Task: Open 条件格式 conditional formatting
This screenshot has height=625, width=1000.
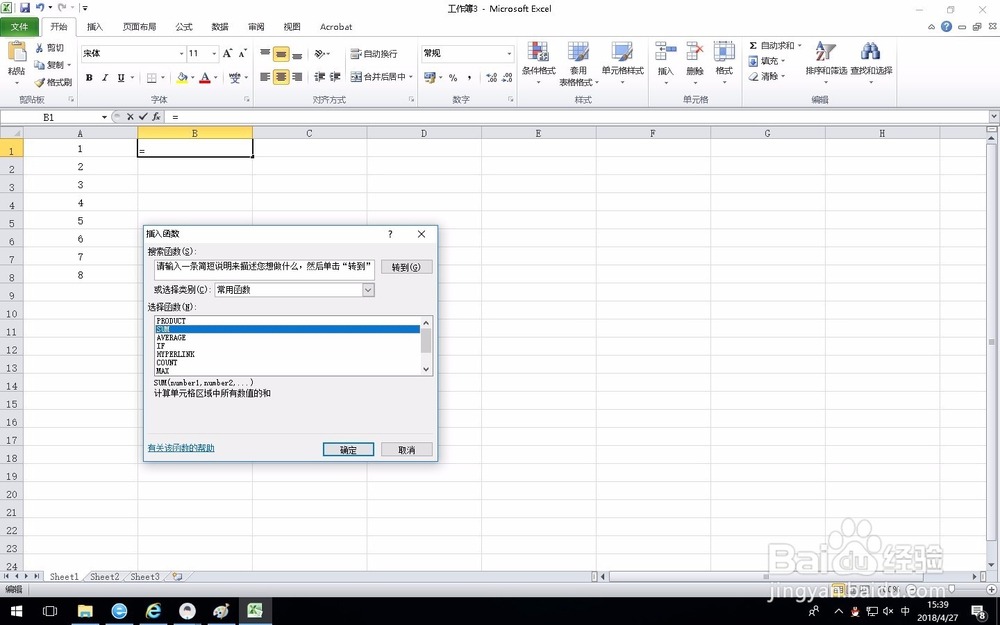Action: [538, 64]
